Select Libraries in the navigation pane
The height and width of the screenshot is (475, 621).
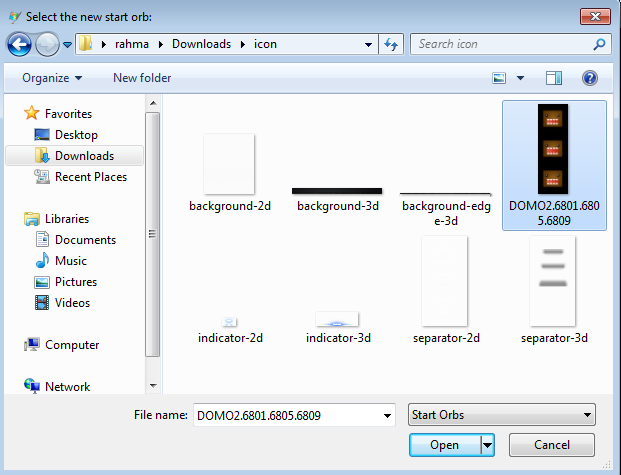[67, 219]
